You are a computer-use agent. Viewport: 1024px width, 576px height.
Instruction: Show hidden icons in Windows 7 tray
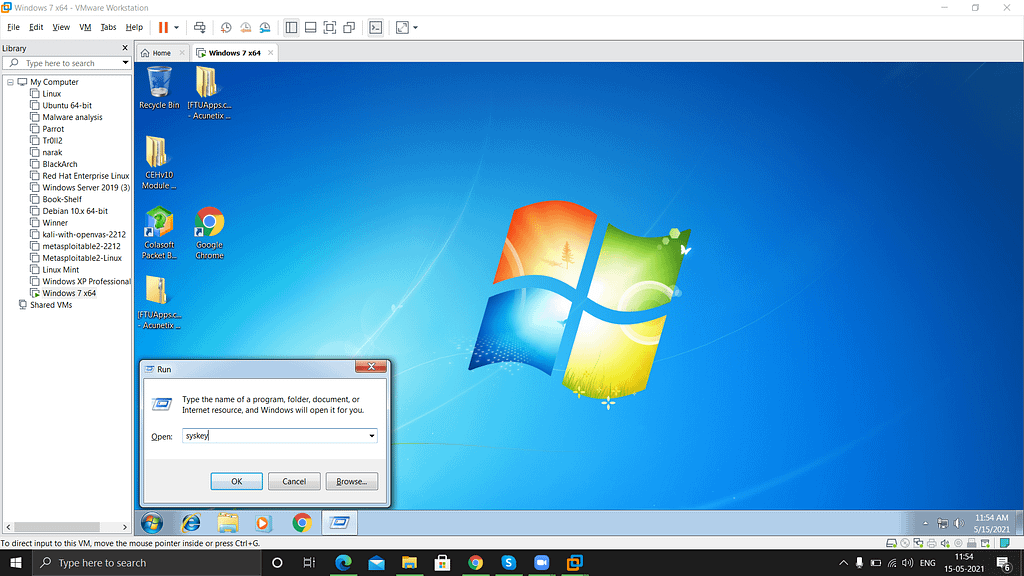925,523
